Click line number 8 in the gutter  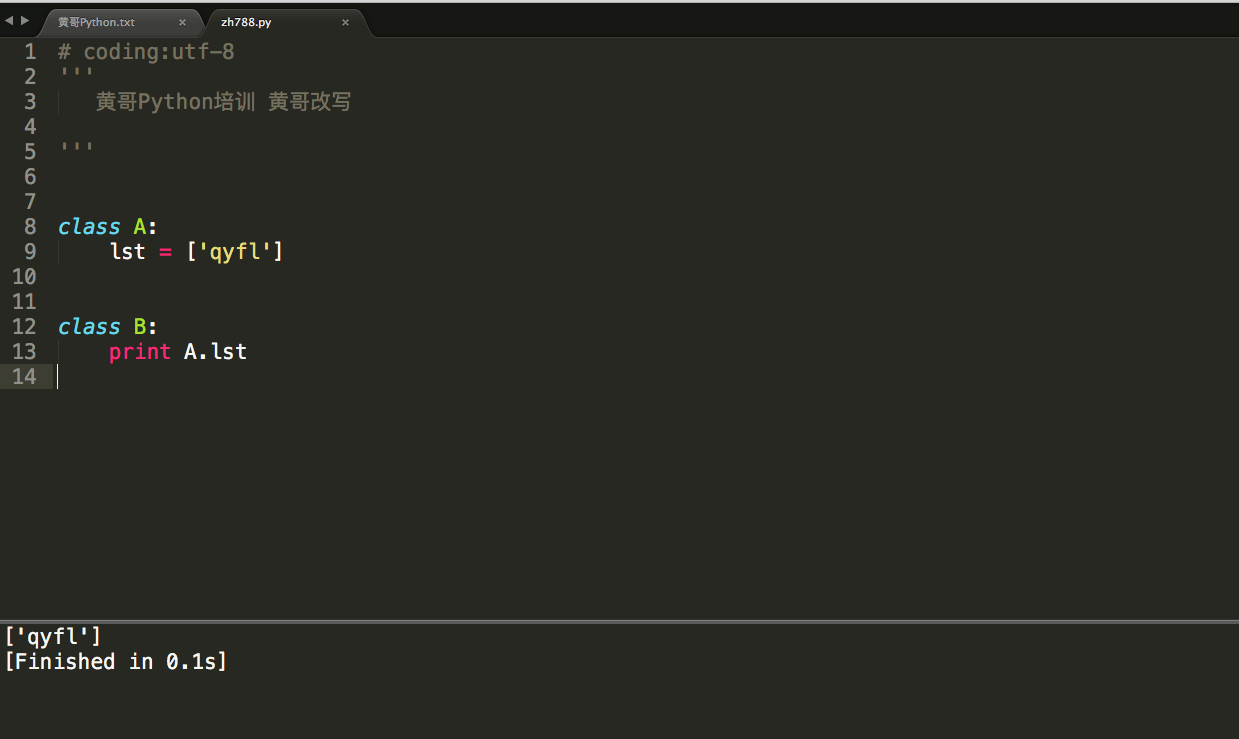click(29, 226)
